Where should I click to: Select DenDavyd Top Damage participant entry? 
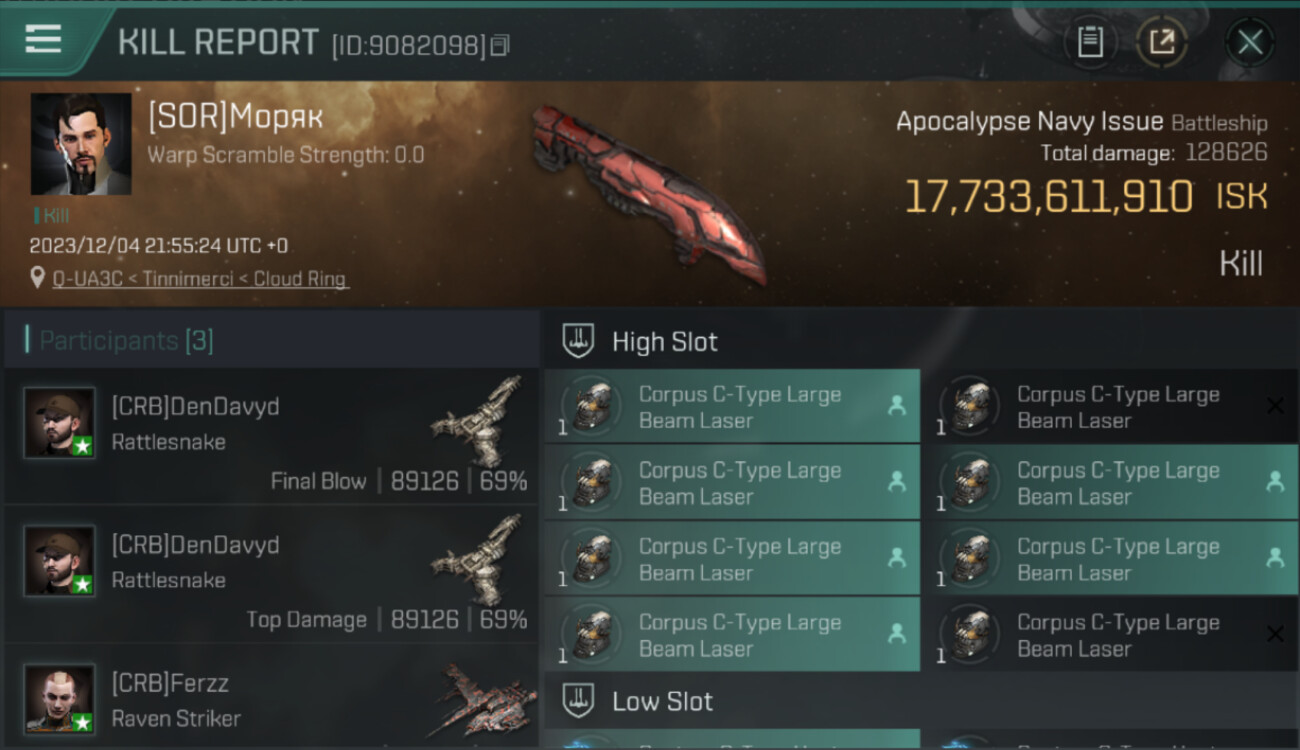271,575
